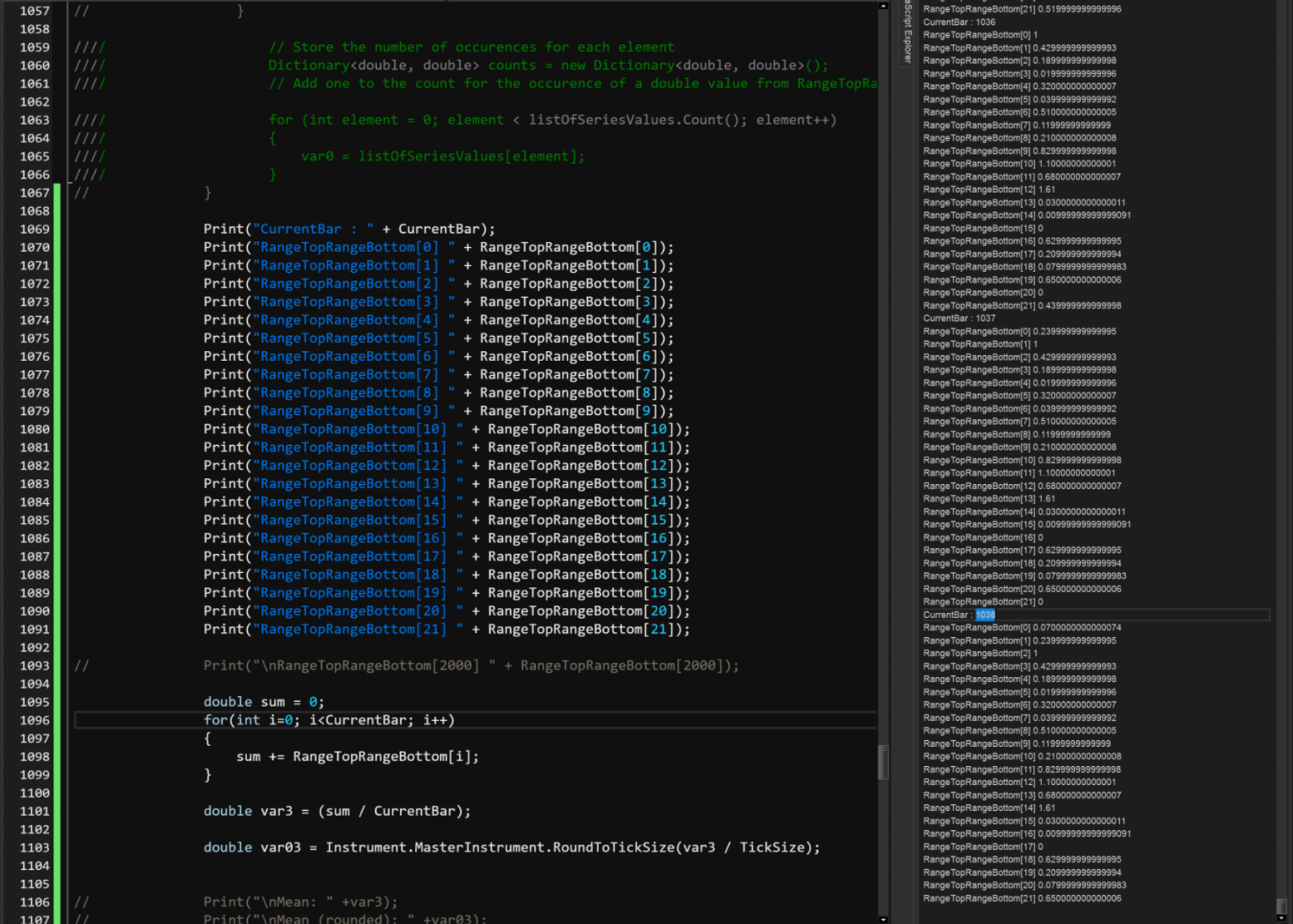Click the editor scrollbar down arrow
The width and height of the screenshot is (1293, 924).
pos(883,918)
